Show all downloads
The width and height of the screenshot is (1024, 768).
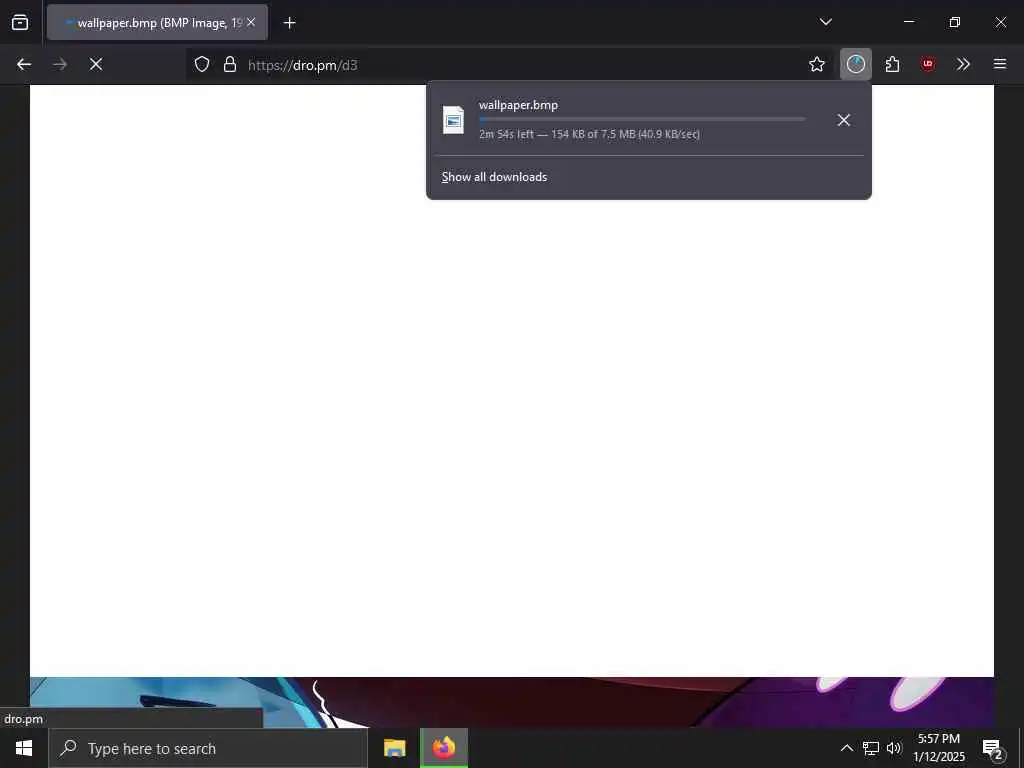pos(494,177)
